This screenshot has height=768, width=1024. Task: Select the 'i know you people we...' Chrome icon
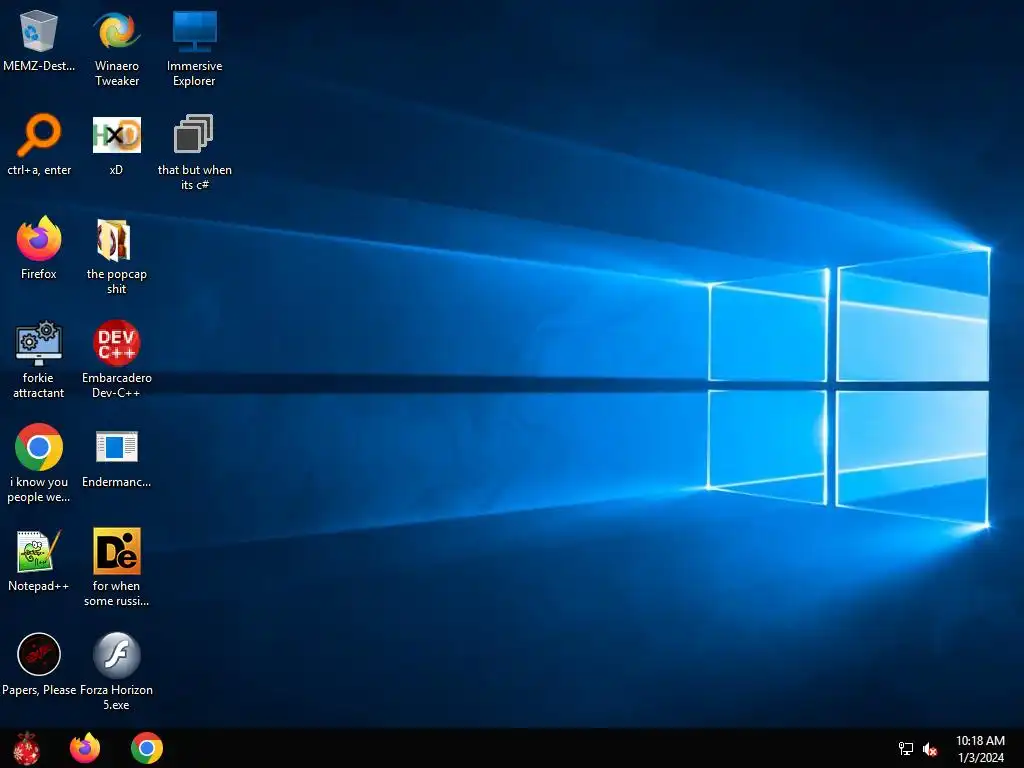click(39, 447)
